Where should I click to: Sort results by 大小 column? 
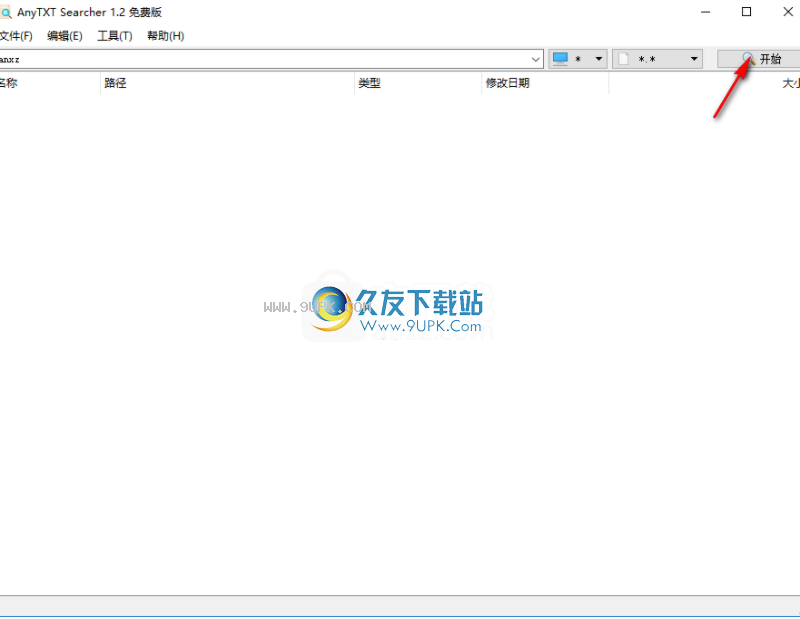(x=705, y=83)
